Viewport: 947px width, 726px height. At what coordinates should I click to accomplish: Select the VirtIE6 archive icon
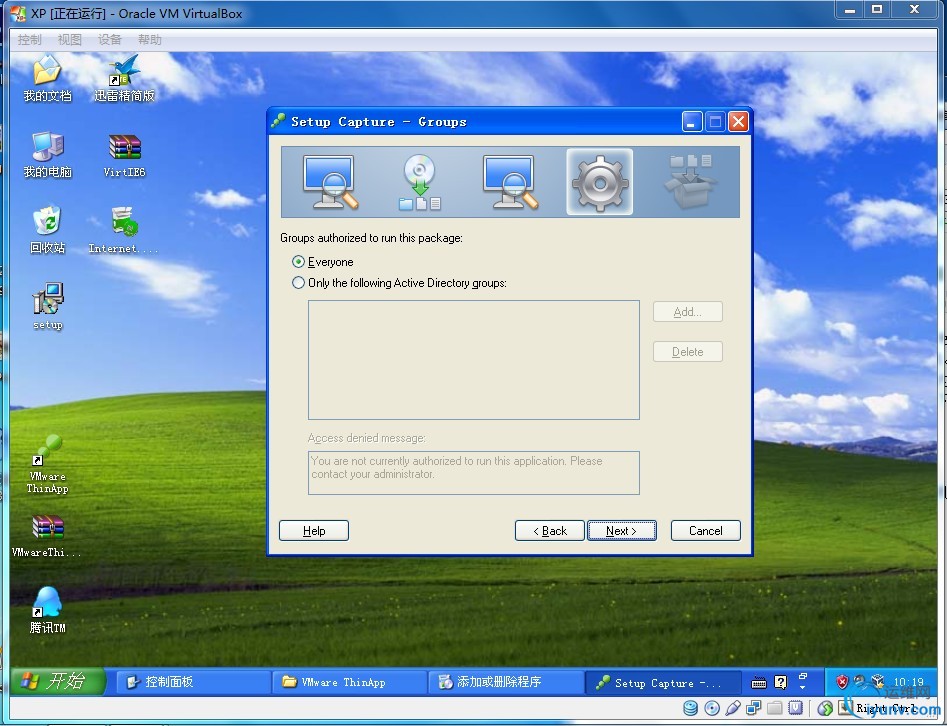(x=124, y=156)
